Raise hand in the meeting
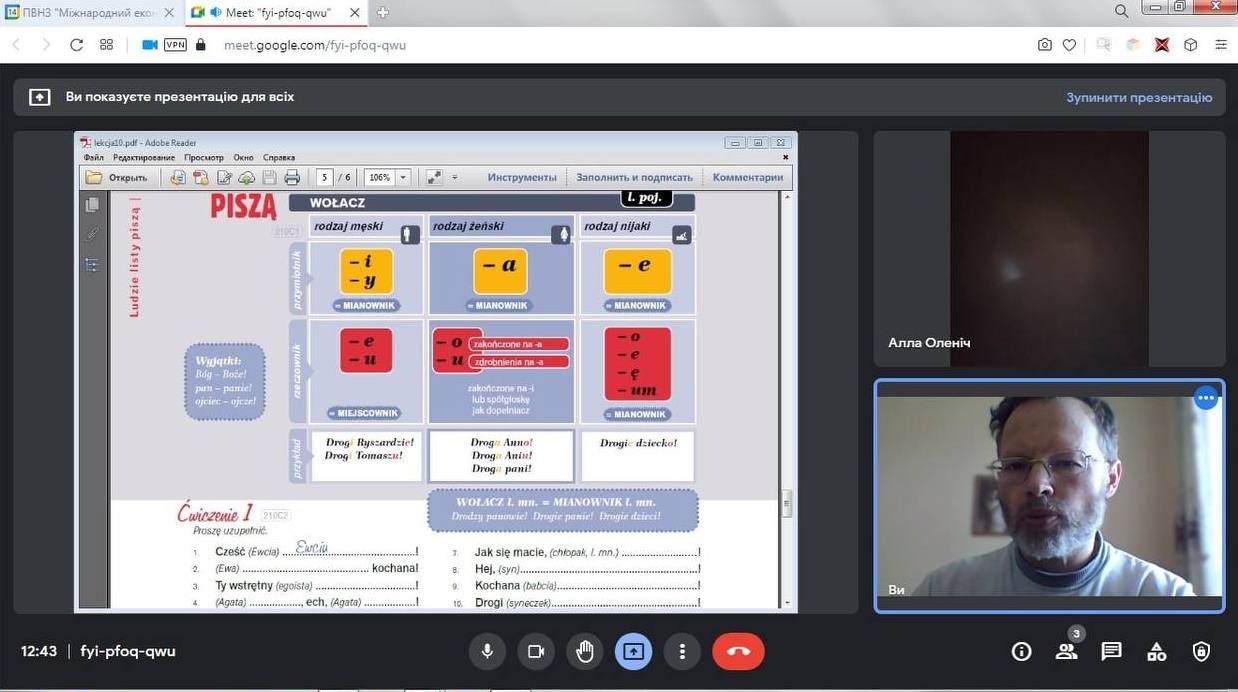Image resolution: width=1238 pixels, height=692 pixels. [x=585, y=651]
